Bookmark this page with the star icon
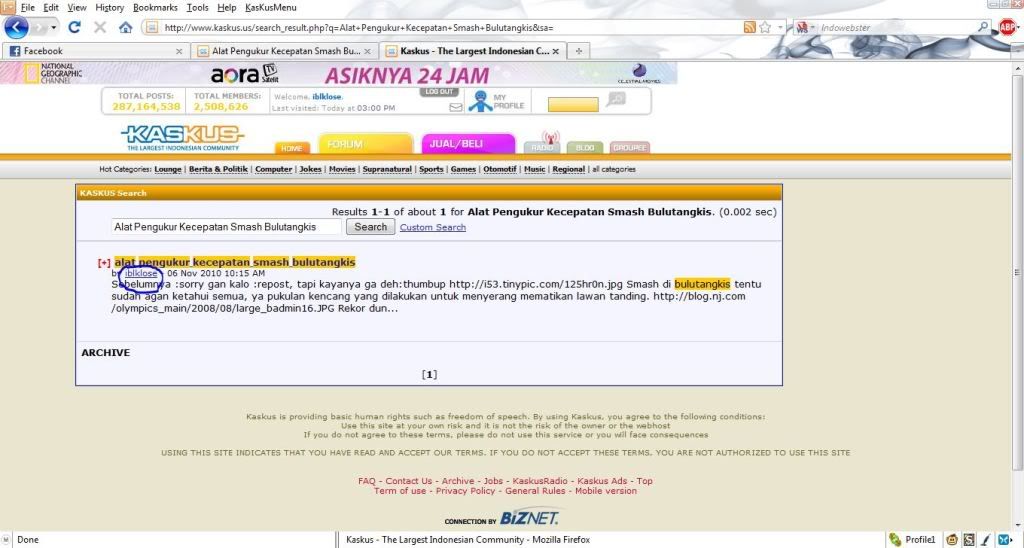Image resolution: width=1024 pixels, height=548 pixels. pos(765,27)
